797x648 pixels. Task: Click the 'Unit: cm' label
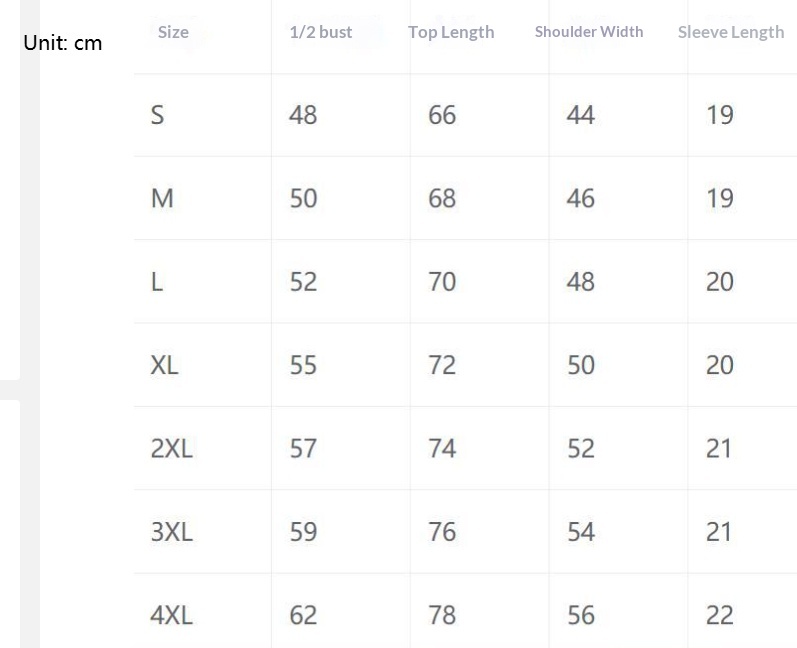point(62,43)
